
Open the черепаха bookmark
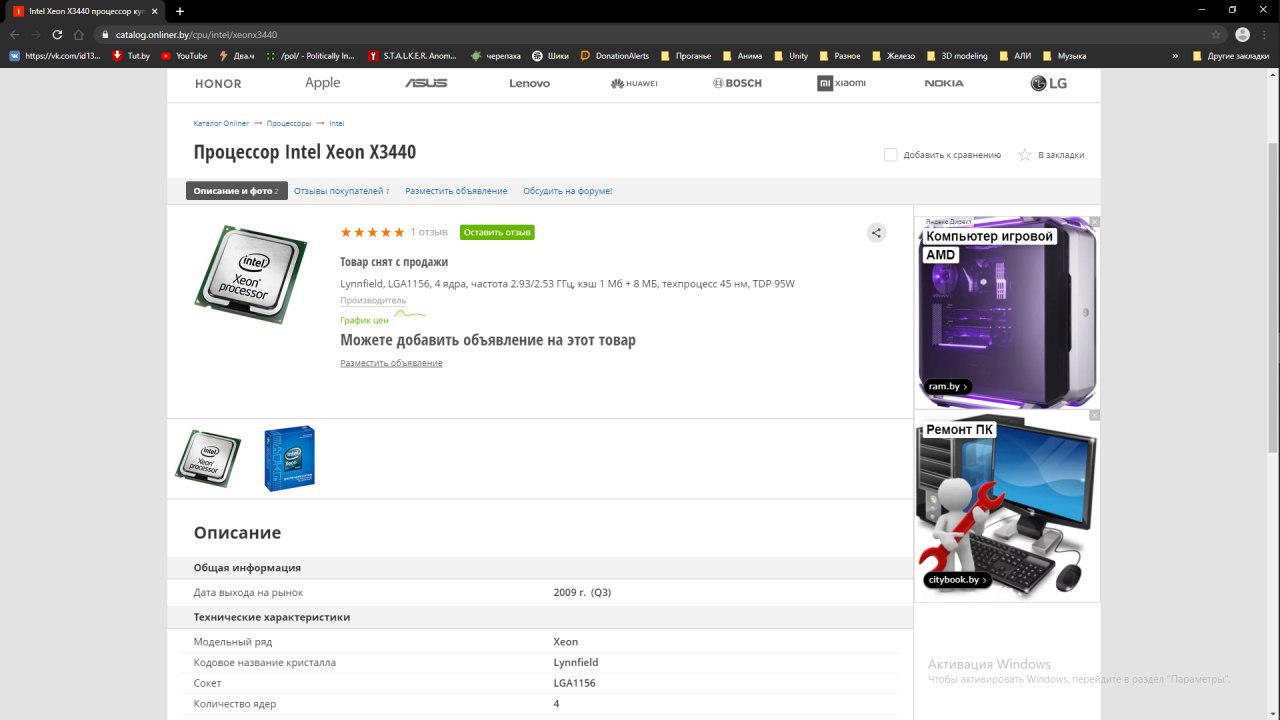coord(496,56)
